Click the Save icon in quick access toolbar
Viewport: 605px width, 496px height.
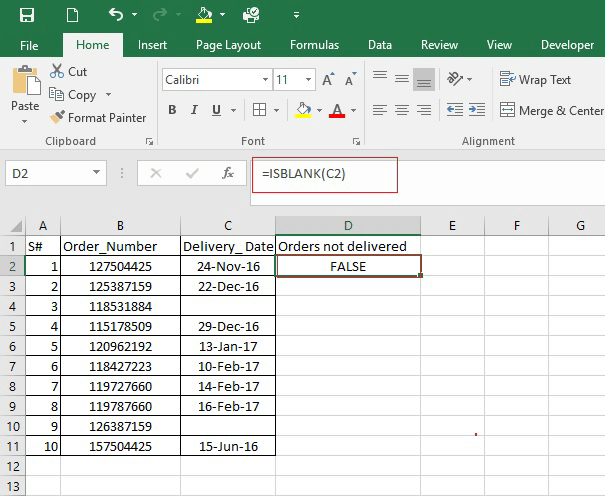[x=27, y=15]
